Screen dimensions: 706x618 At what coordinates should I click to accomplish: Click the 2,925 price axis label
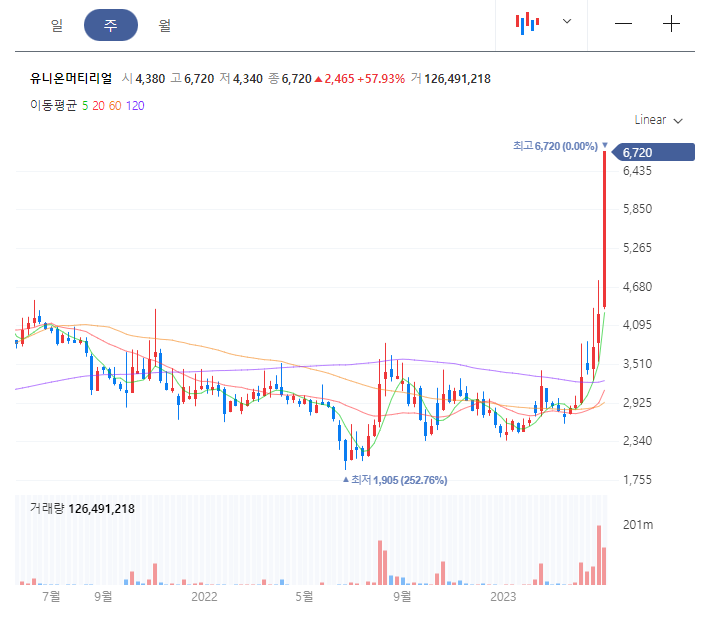click(x=637, y=402)
